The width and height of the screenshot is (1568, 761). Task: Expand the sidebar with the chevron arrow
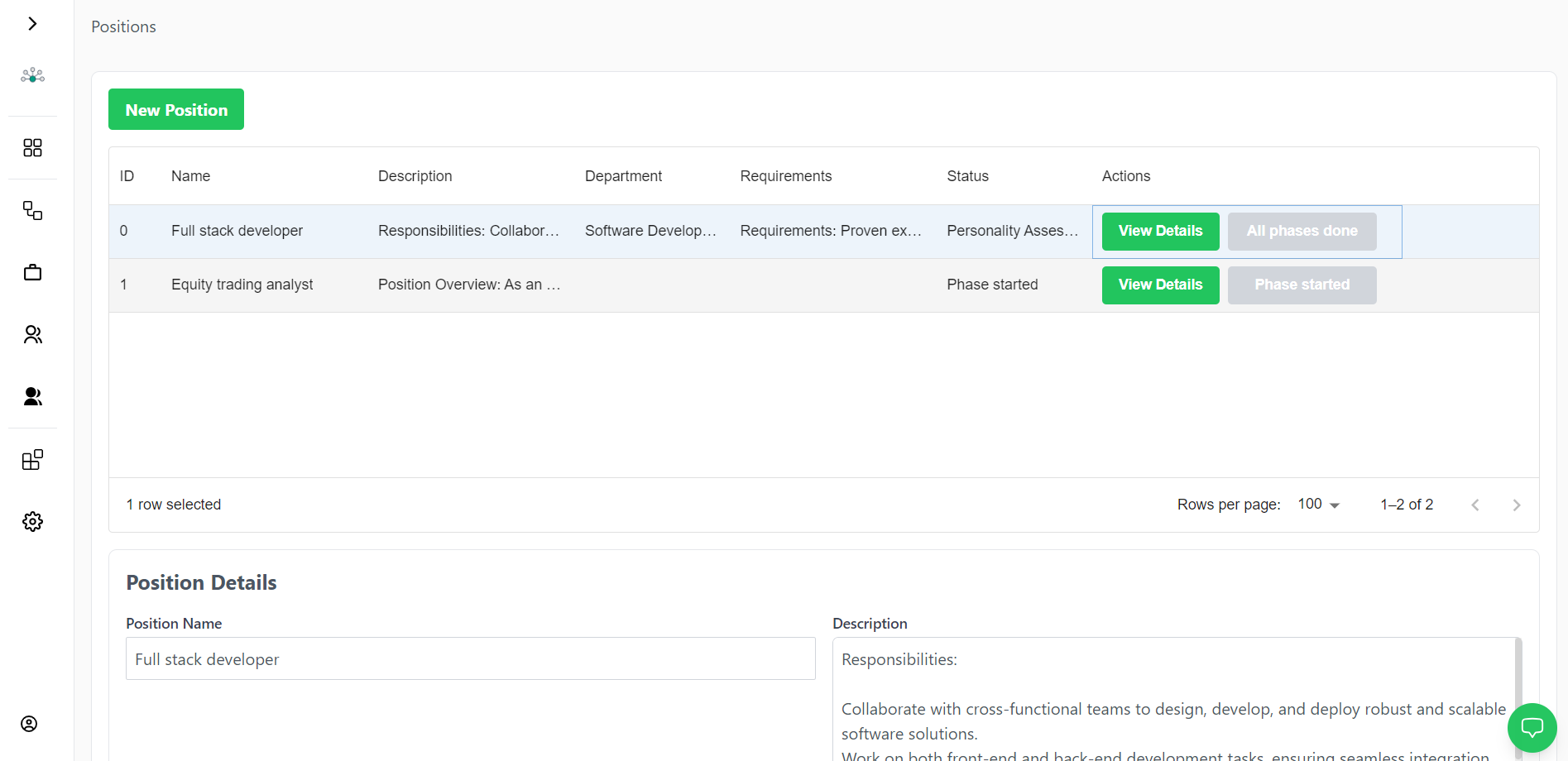click(32, 24)
